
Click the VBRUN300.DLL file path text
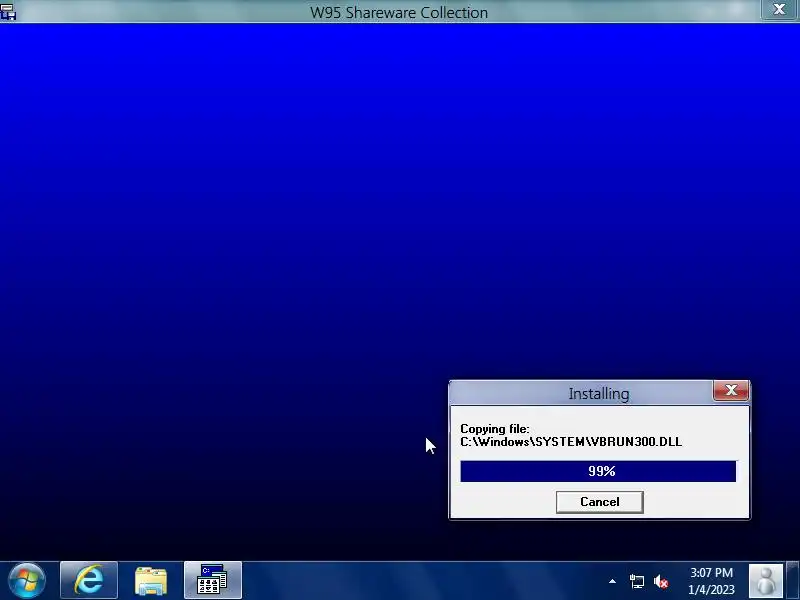571,442
